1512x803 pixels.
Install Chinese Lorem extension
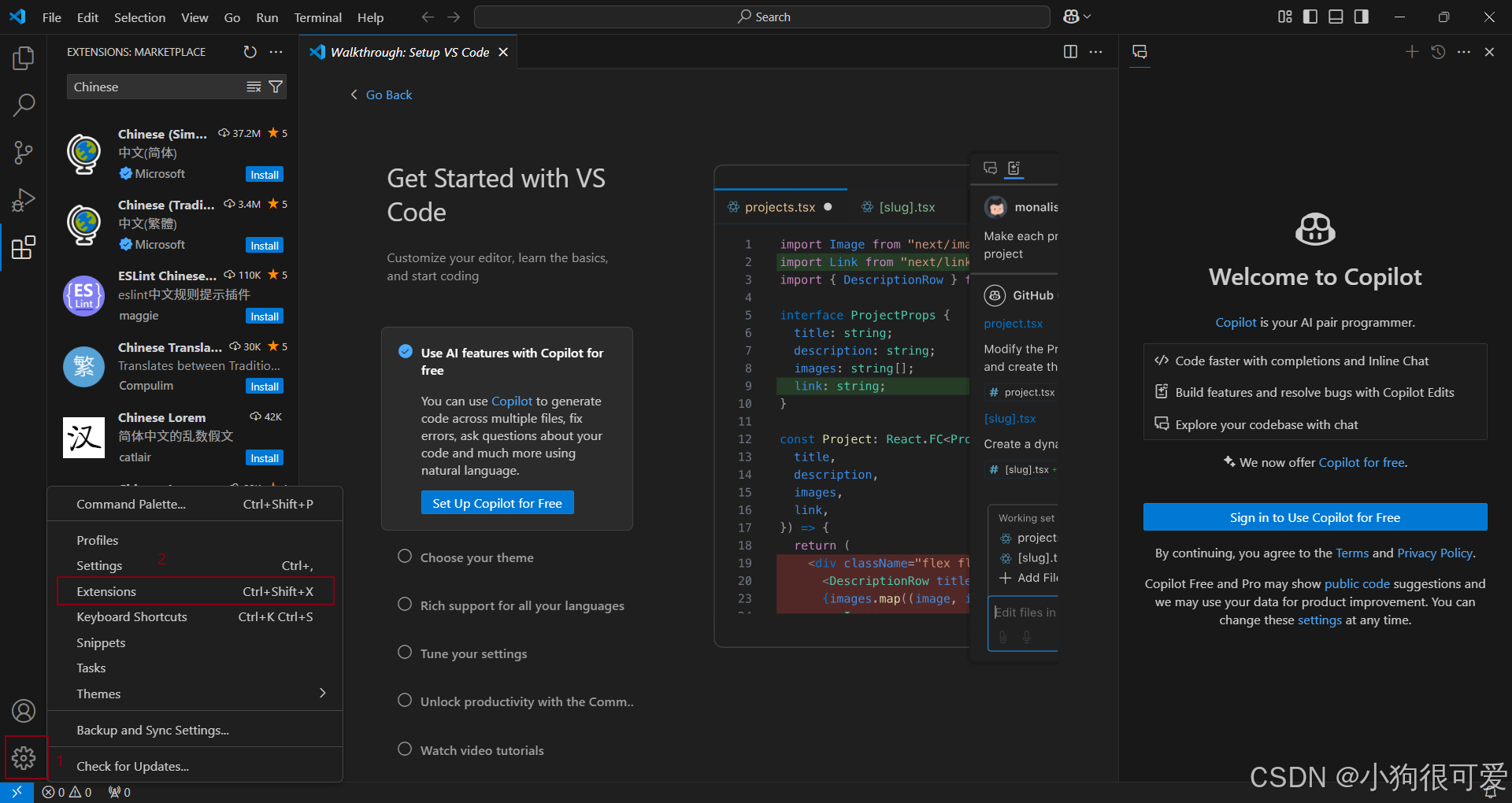(x=265, y=458)
